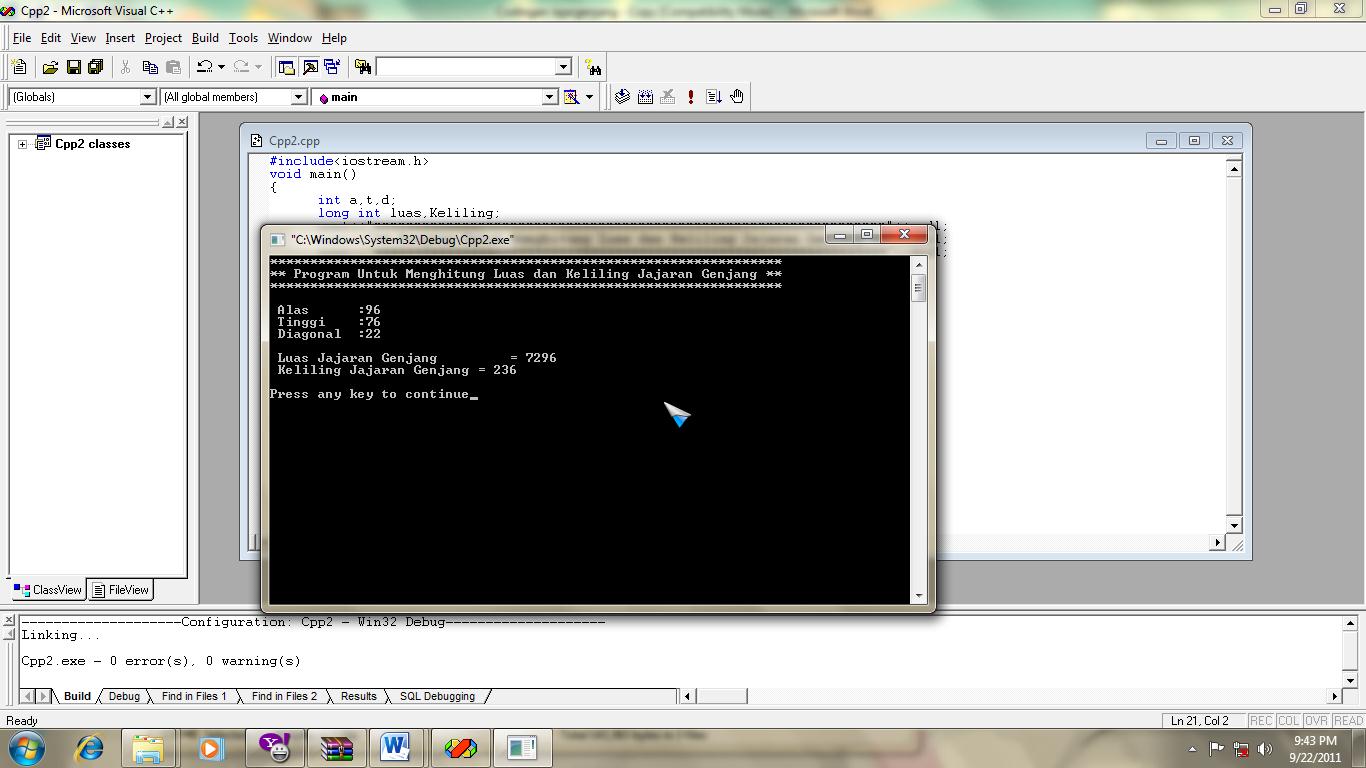Screen dimensions: 1366x768
Task: Close the output panel
Action: (x=10, y=621)
